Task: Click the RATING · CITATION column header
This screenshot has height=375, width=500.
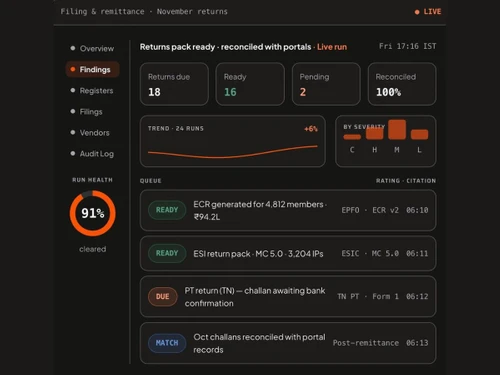Action: pyautogui.click(x=406, y=181)
